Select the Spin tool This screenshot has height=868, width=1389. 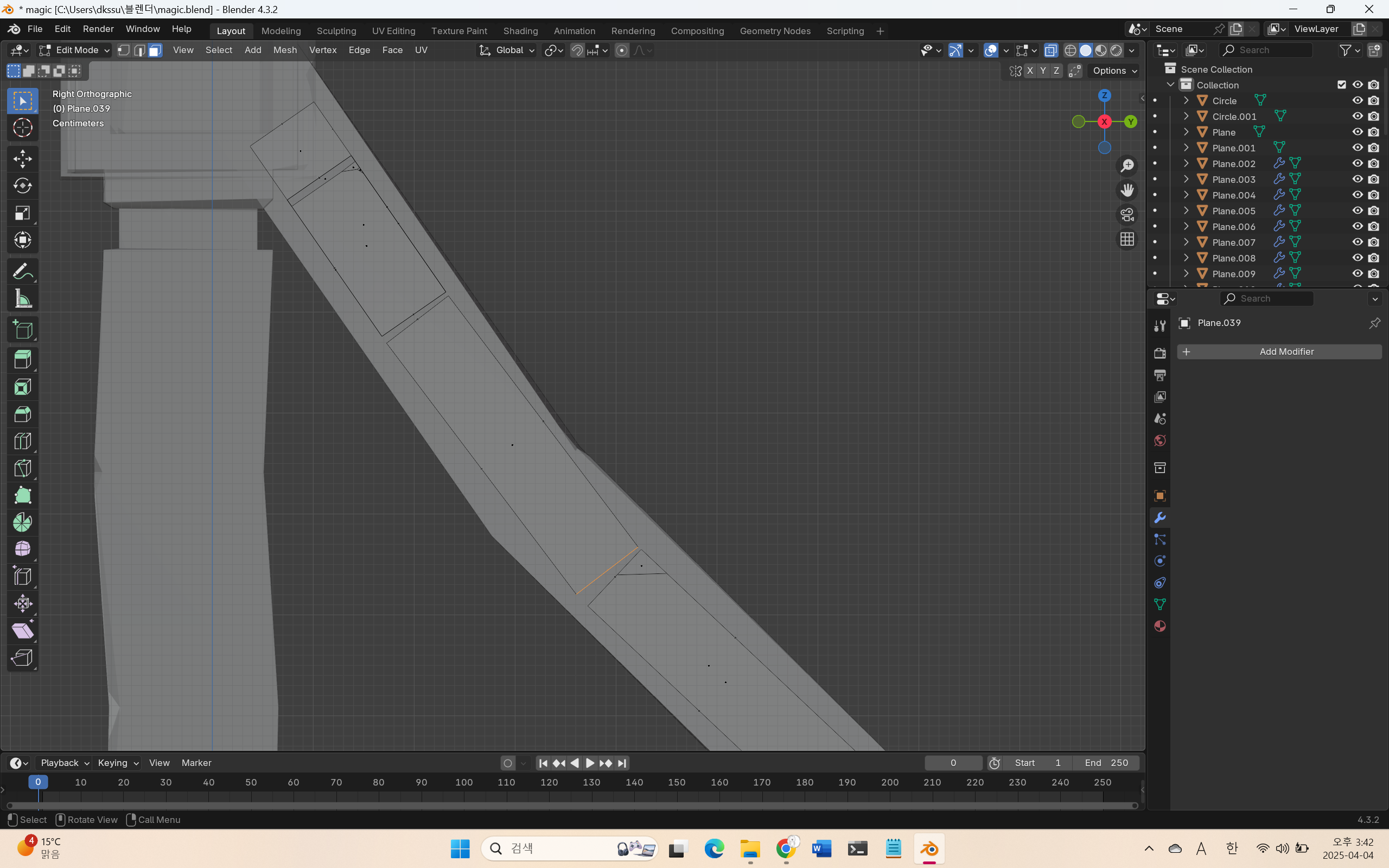tap(22, 522)
